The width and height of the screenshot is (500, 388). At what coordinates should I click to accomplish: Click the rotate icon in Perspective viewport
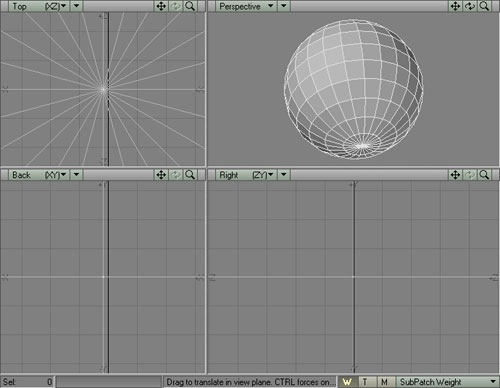pyautogui.click(x=470, y=6)
